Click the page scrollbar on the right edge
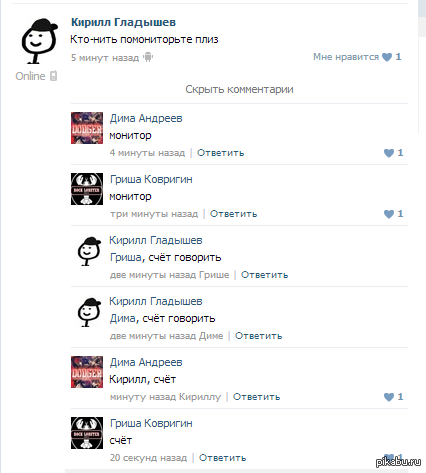 tap(422, 67)
